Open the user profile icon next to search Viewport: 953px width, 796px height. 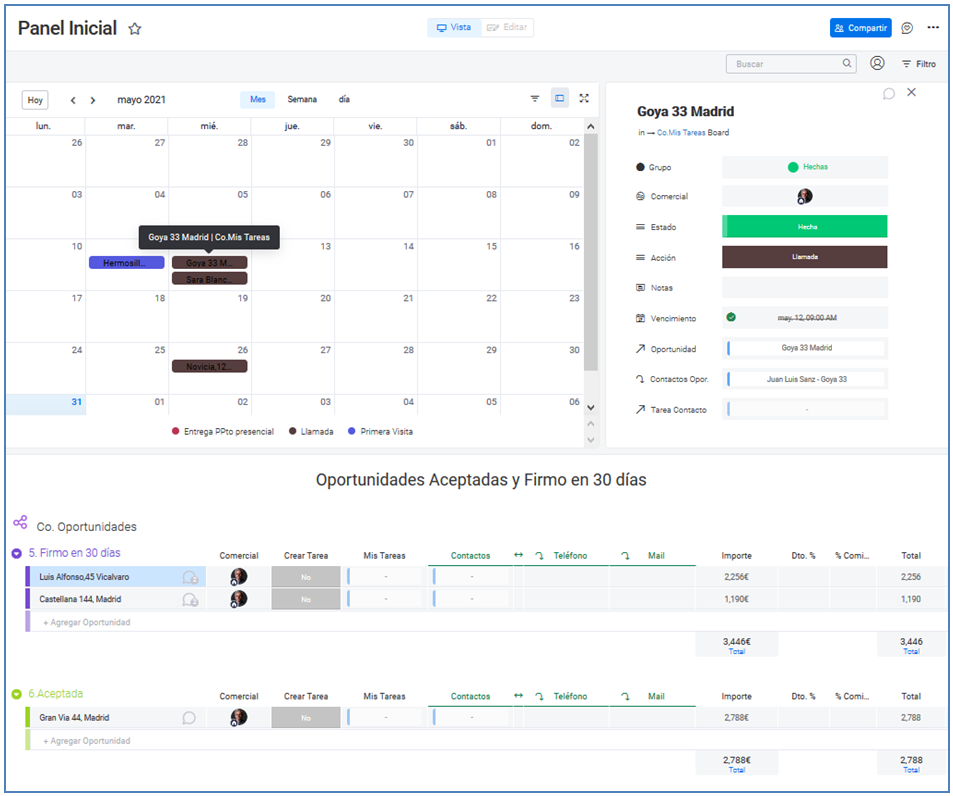point(877,63)
